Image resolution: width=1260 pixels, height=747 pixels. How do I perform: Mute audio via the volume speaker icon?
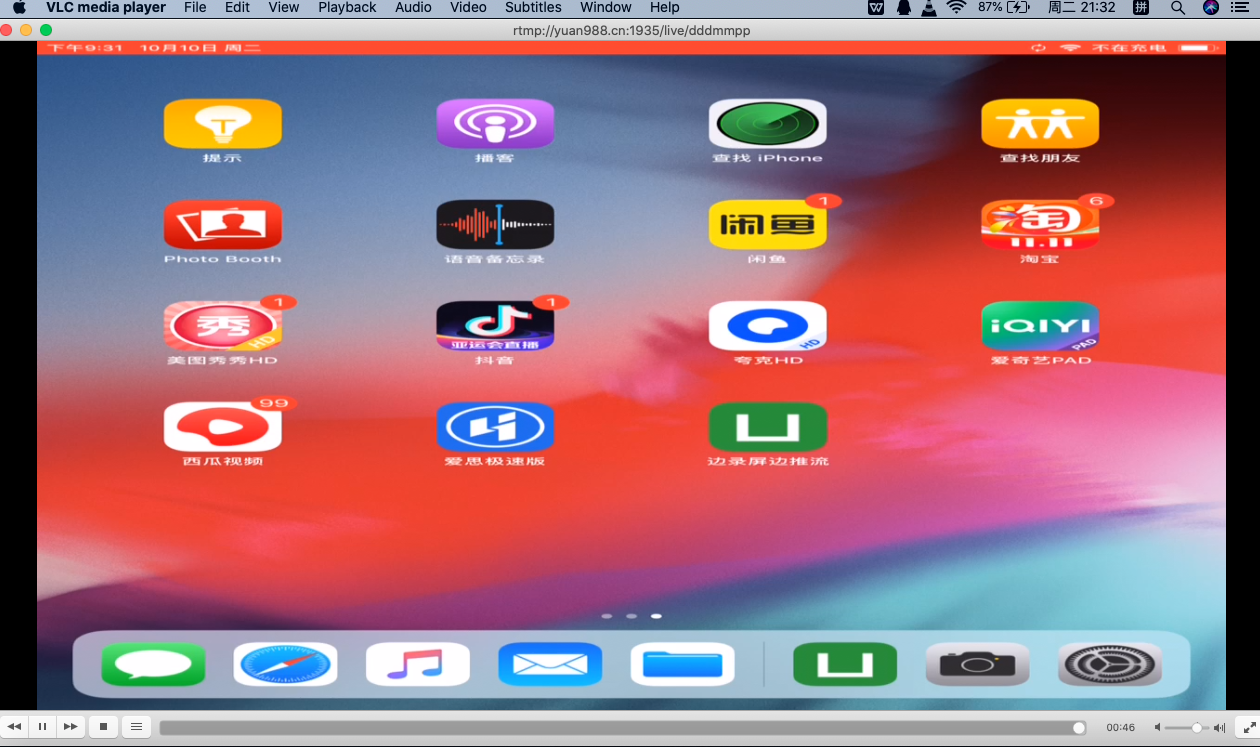(1158, 728)
